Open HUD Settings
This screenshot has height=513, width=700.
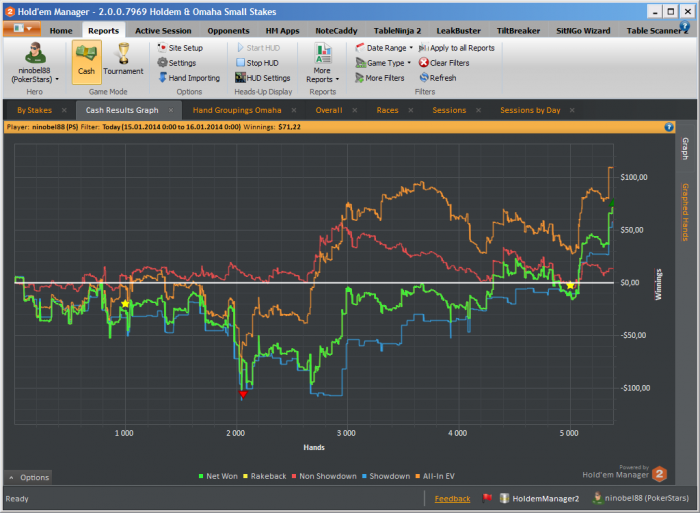(263, 78)
